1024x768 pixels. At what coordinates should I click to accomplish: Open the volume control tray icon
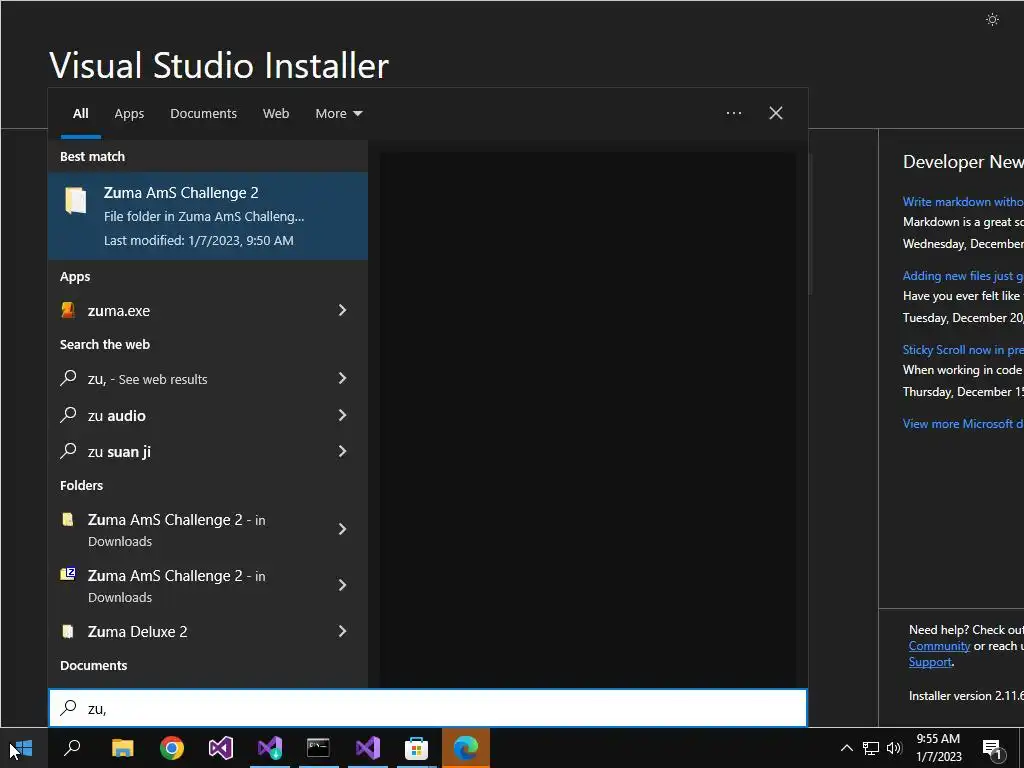coord(894,748)
